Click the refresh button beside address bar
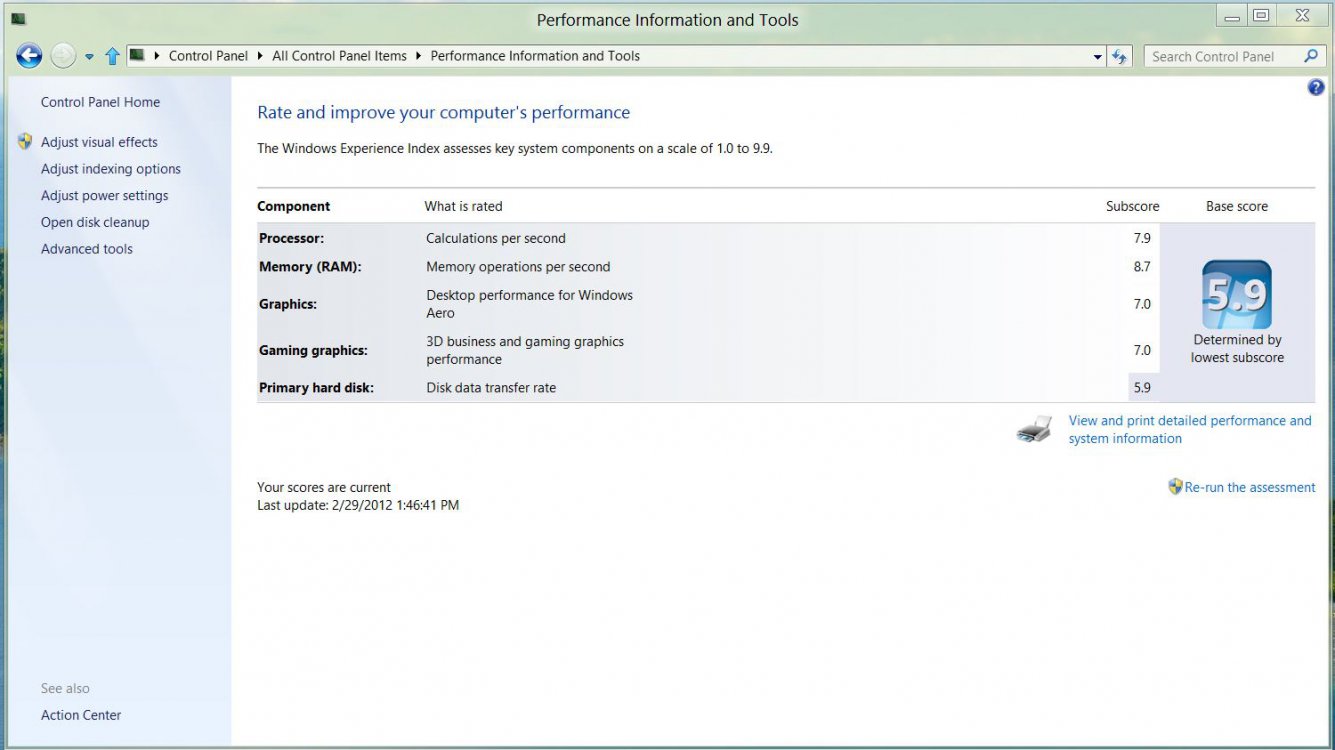 point(1119,57)
